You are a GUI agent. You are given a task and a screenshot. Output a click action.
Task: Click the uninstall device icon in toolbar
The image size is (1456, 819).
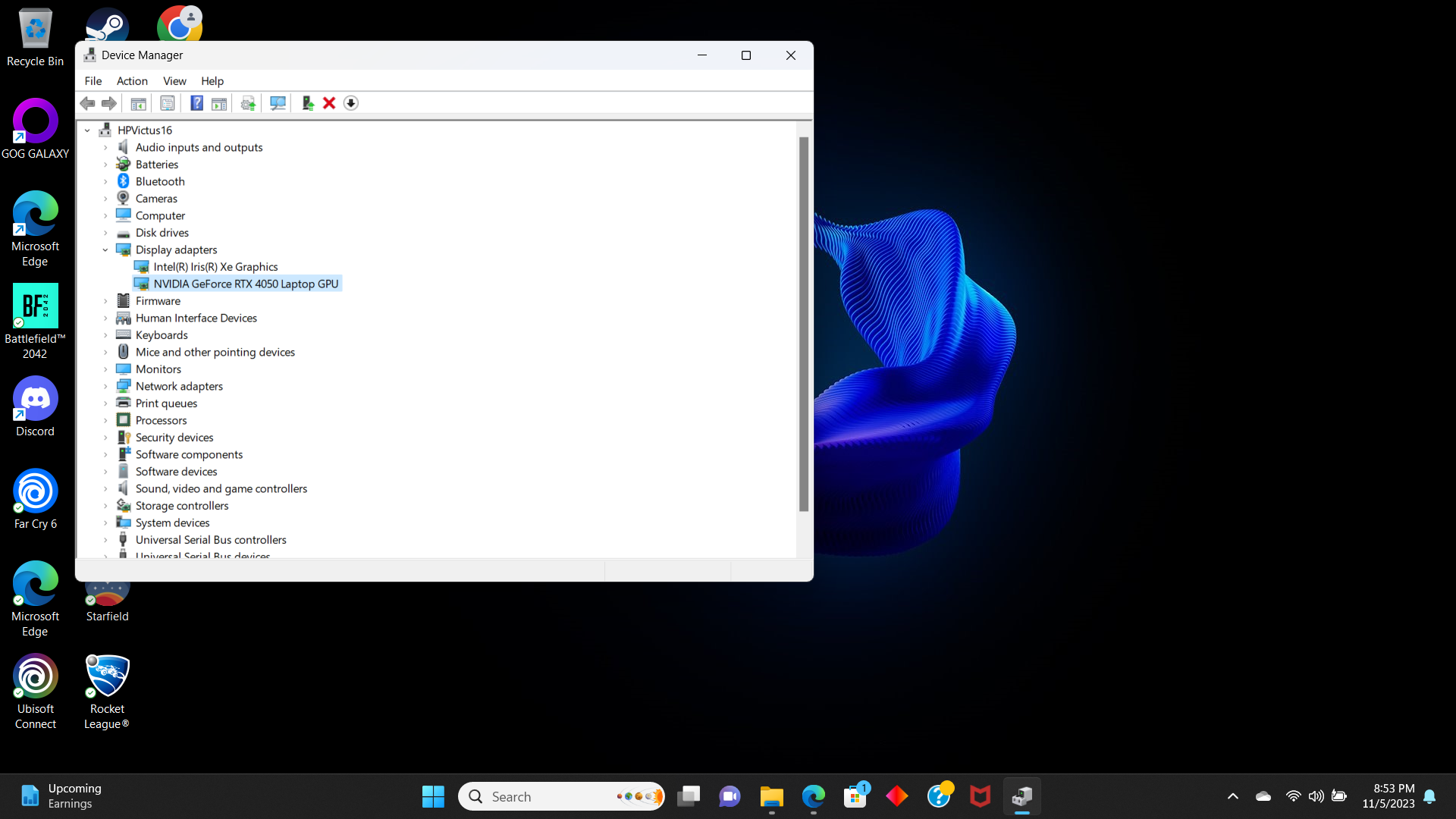328,103
